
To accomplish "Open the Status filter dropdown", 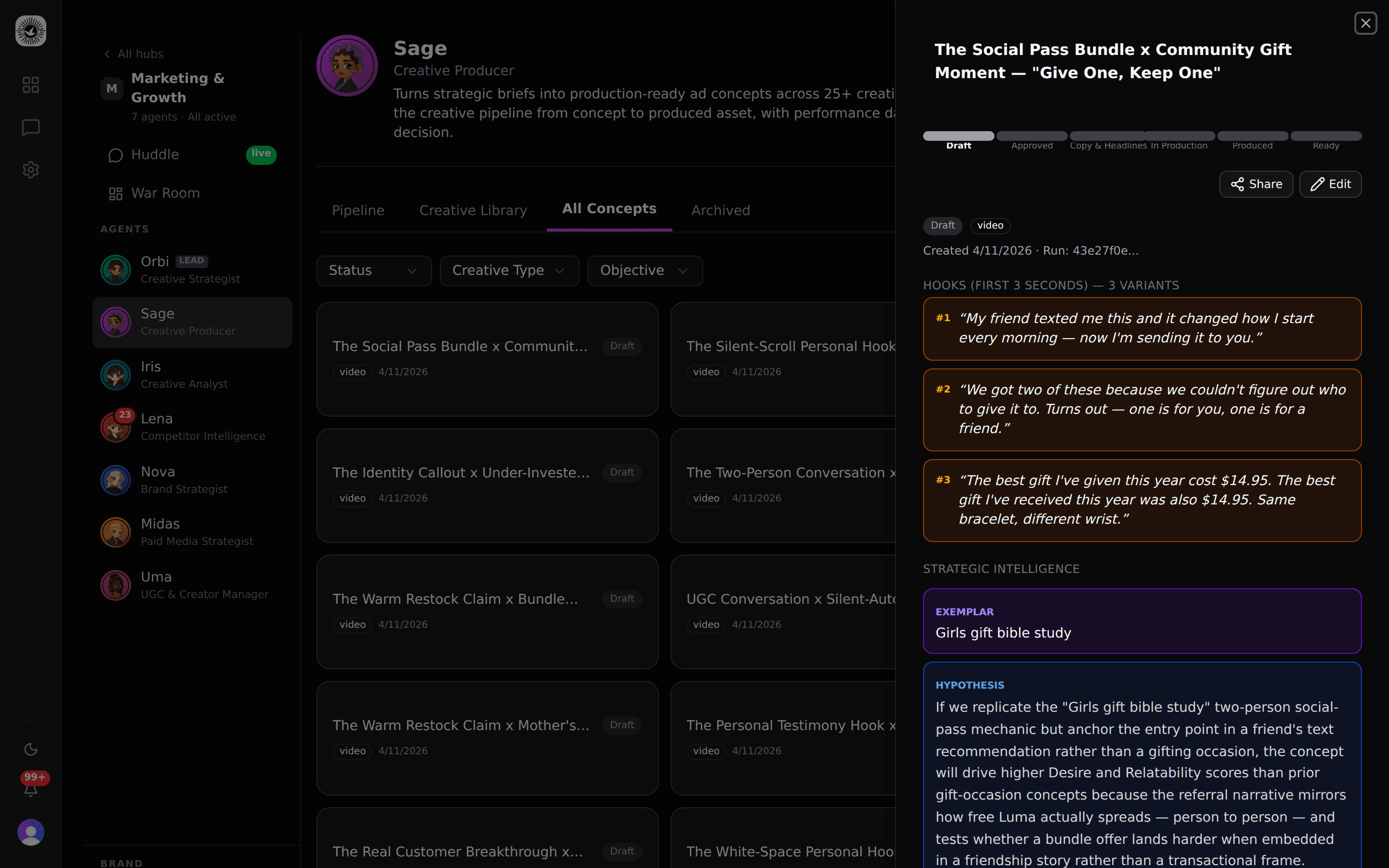I will click(x=373, y=271).
